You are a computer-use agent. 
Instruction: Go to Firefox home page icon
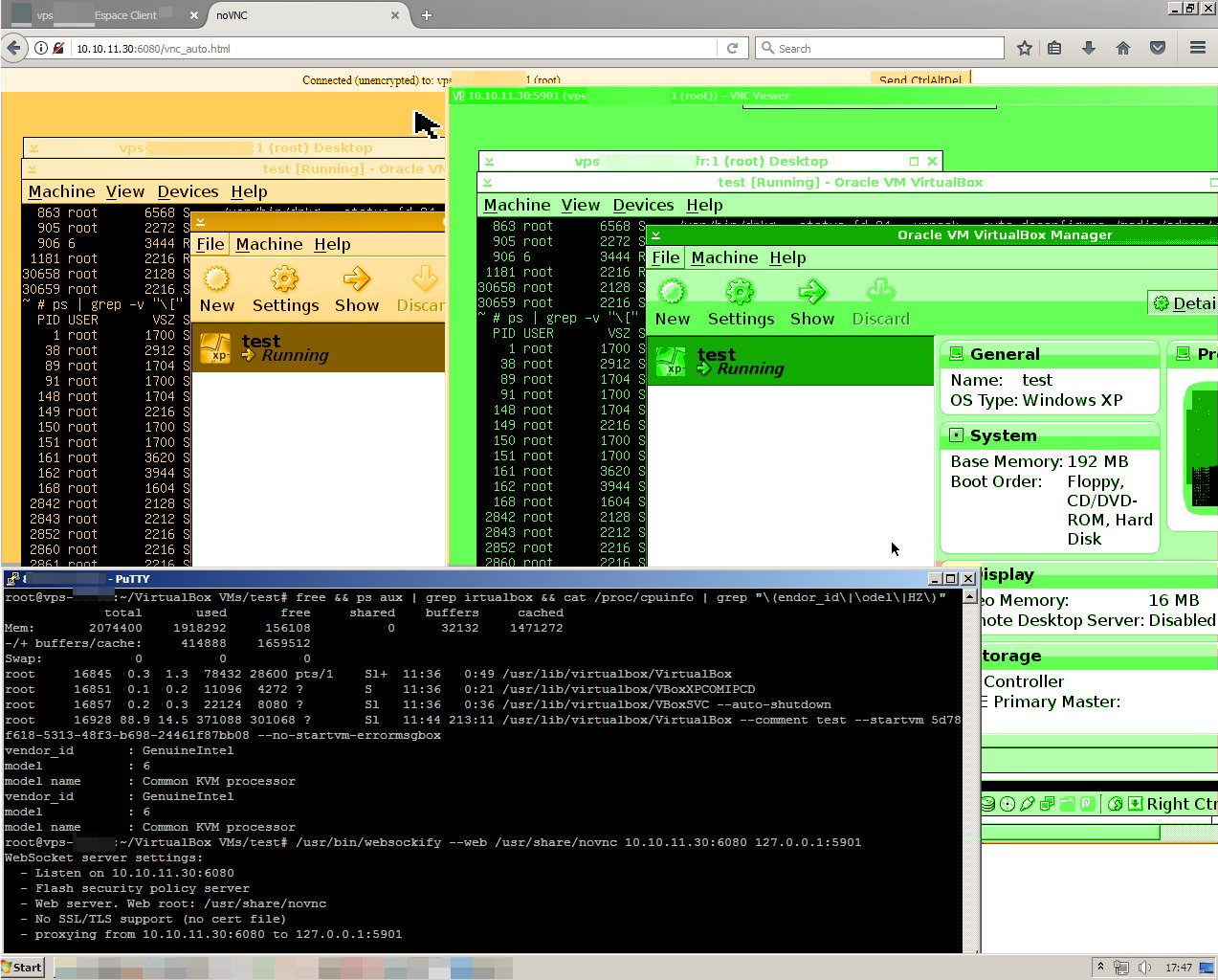point(1123,48)
